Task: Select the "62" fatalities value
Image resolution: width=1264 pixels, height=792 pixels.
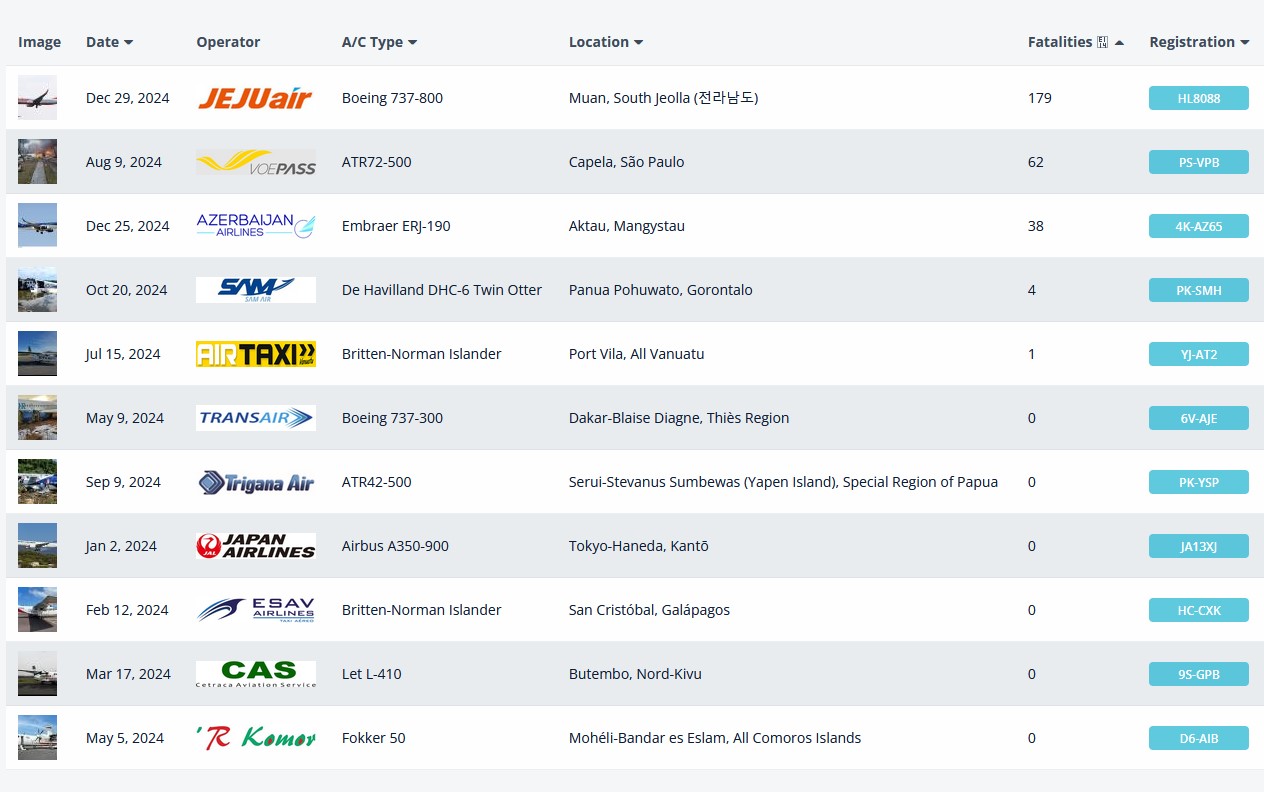Action: pos(1036,162)
